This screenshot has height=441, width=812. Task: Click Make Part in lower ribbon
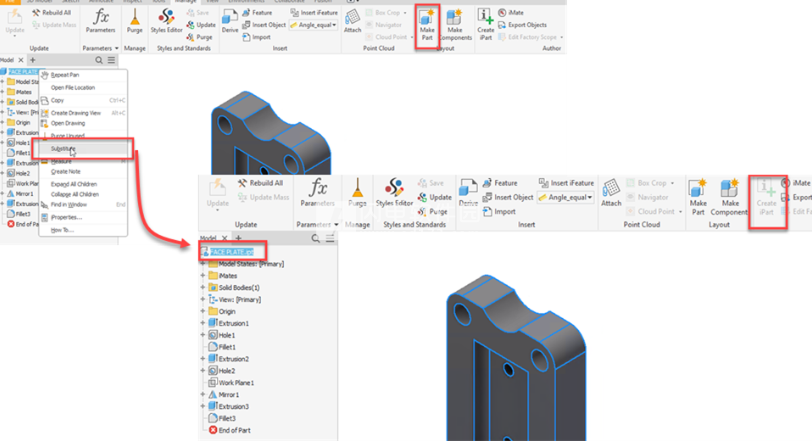(698, 197)
